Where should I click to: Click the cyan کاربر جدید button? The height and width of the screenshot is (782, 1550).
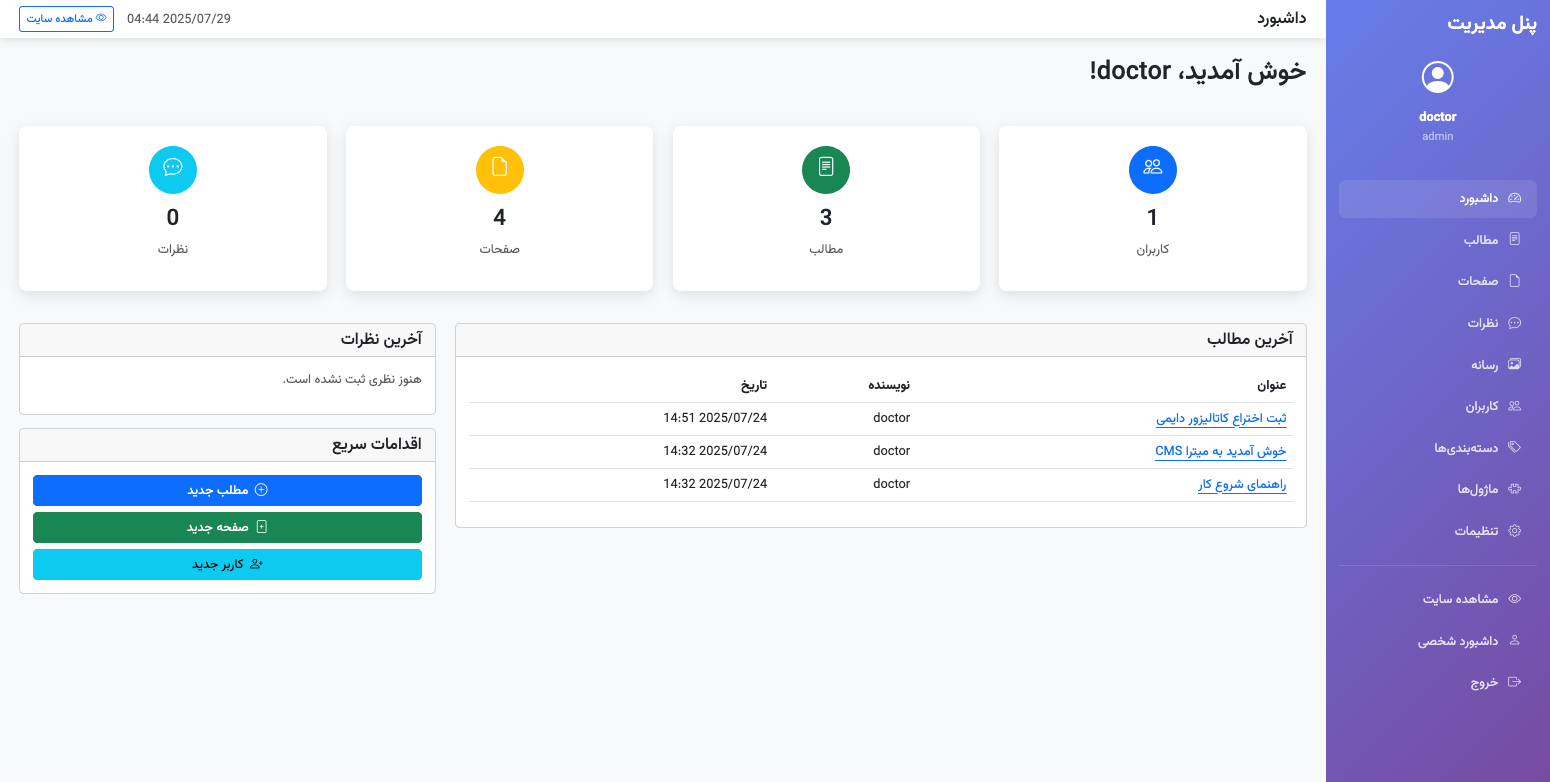coord(227,564)
